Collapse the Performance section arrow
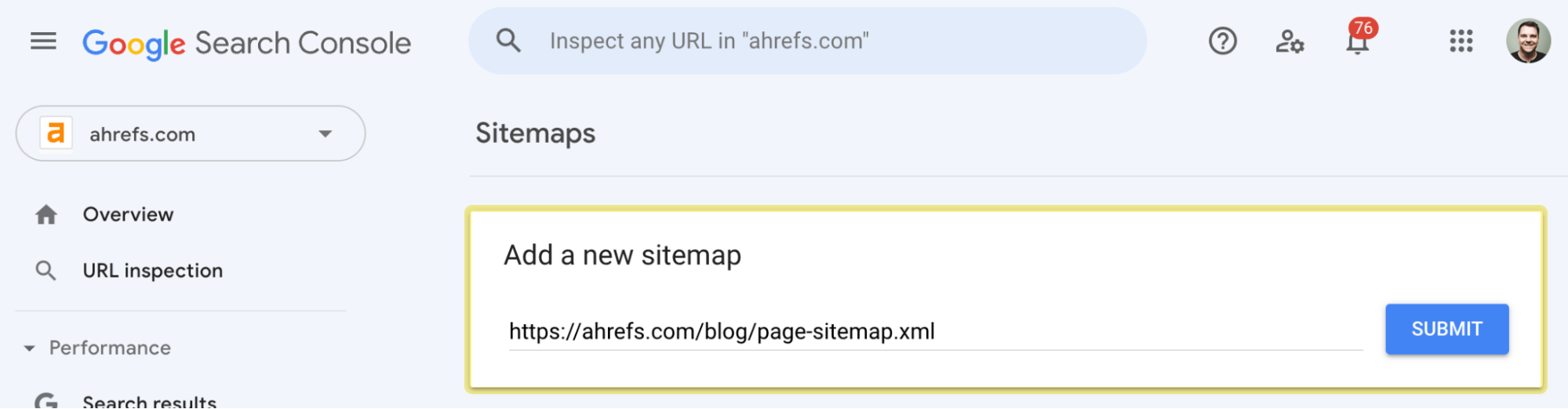 coord(30,348)
